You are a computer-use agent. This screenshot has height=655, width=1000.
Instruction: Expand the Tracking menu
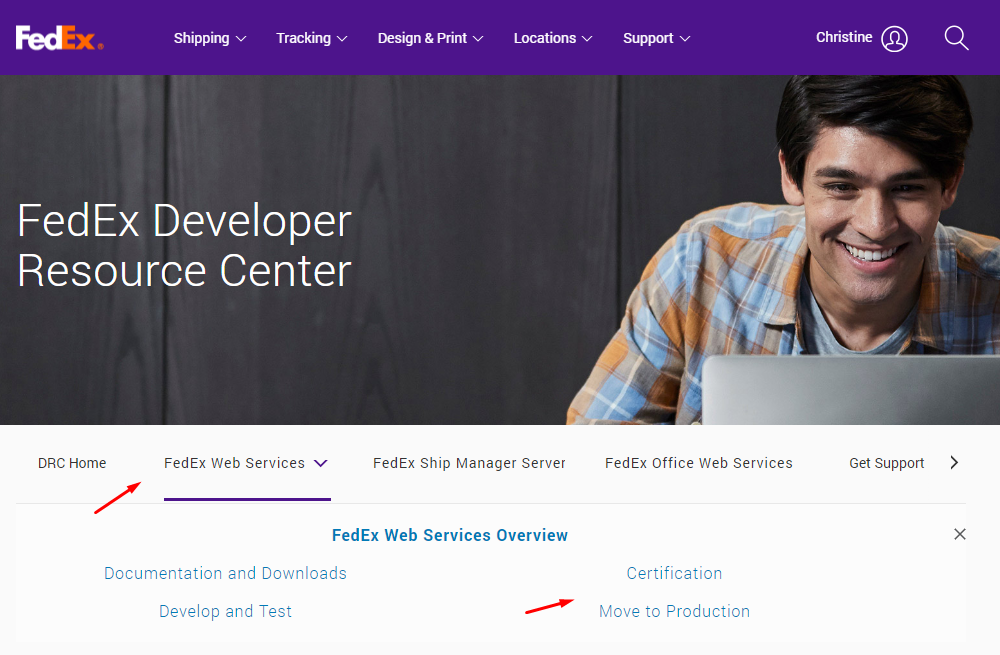pyautogui.click(x=311, y=38)
